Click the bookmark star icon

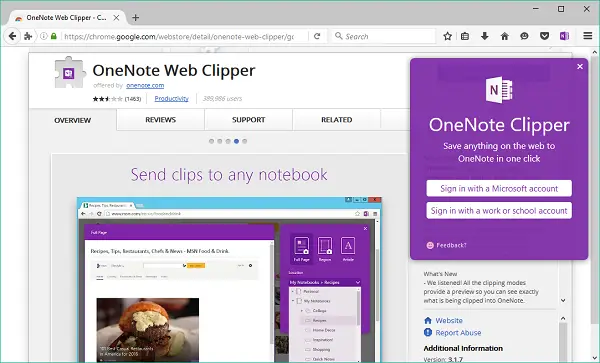pyautogui.click(x=447, y=36)
